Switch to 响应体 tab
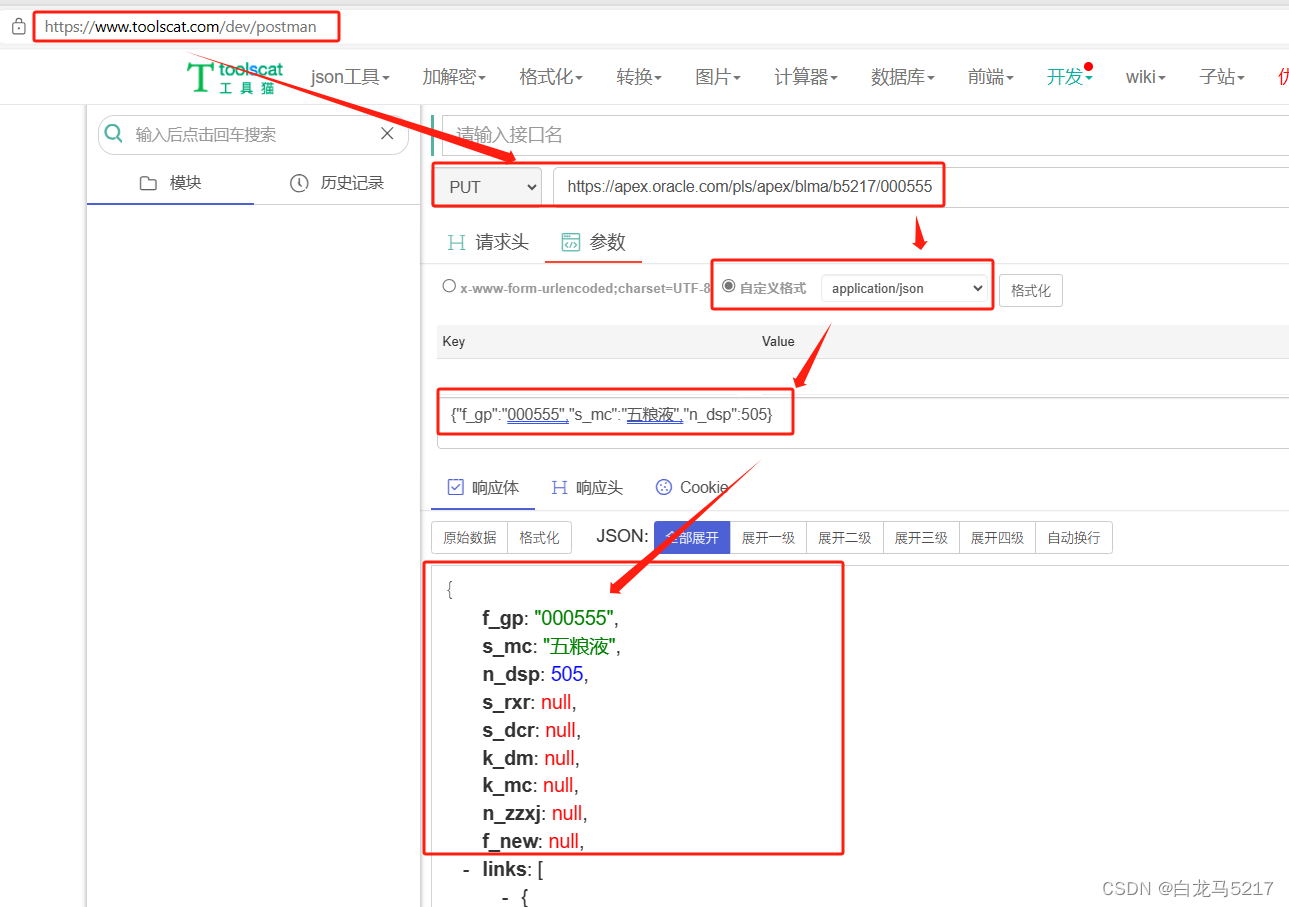This screenshot has height=907, width=1289. click(483, 487)
